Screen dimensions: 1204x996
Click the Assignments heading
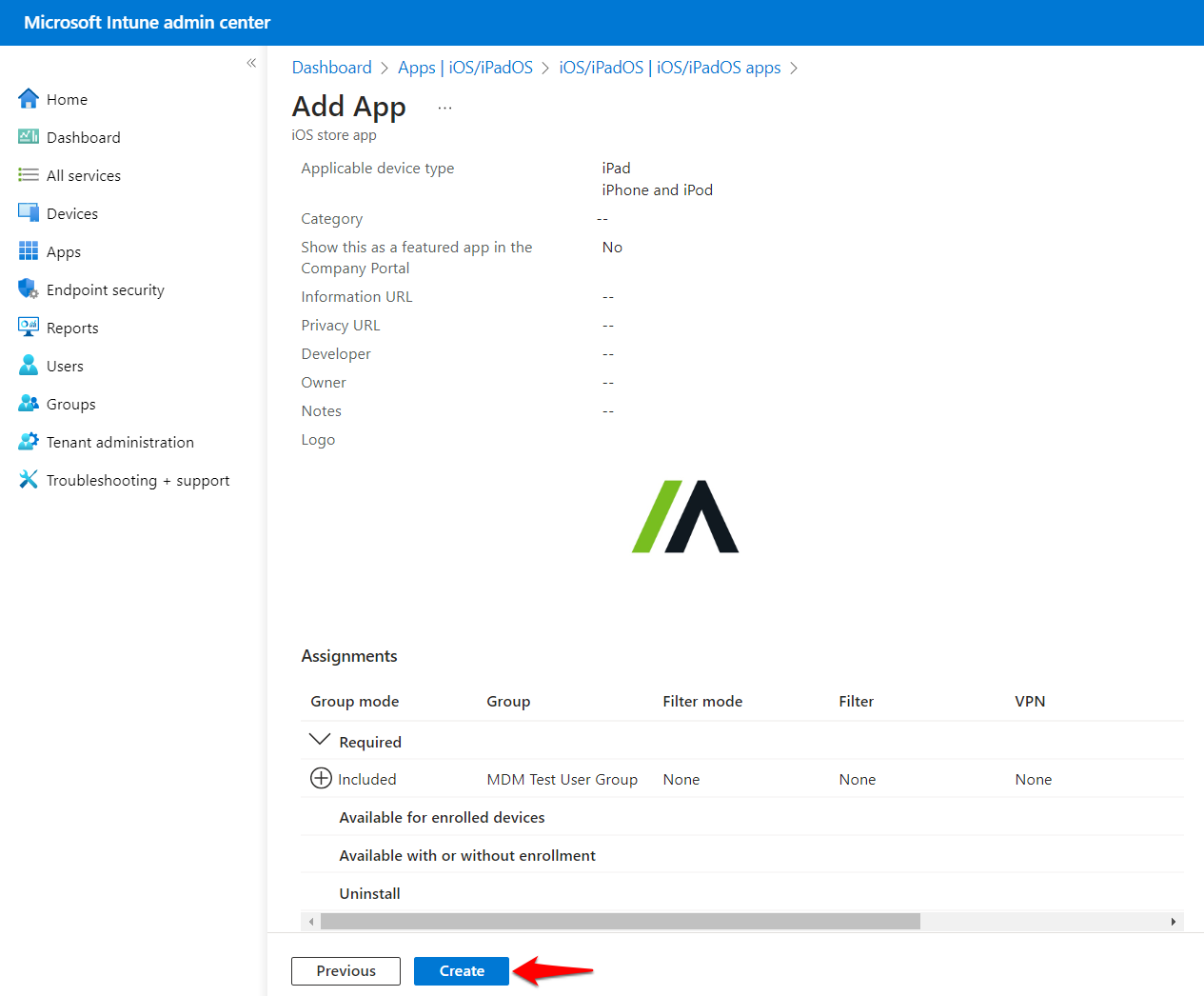(x=349, y=656)
